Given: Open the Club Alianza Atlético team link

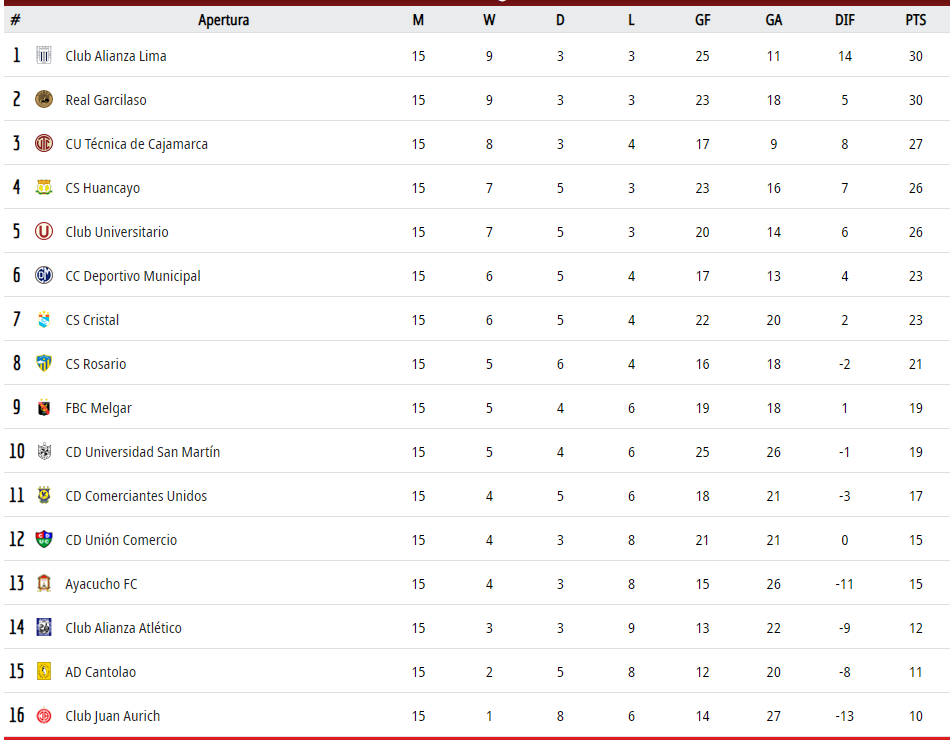Looking at the screenshot, I should point(124,628).
